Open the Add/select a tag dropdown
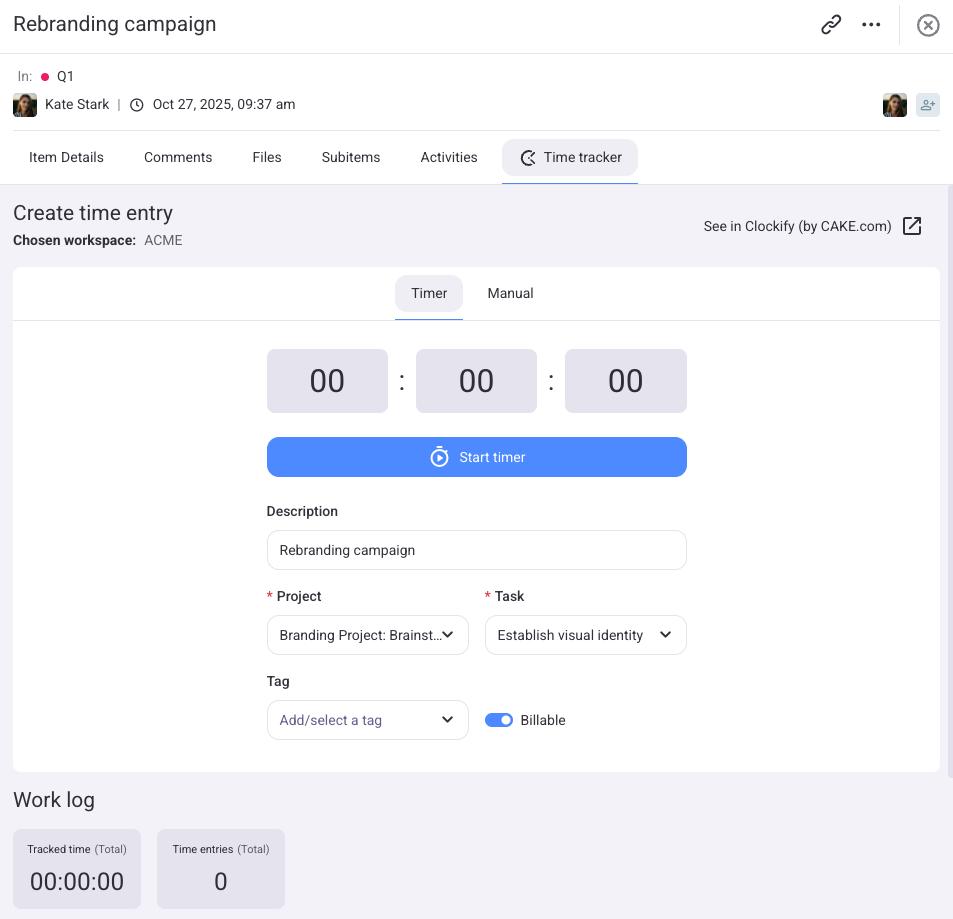The width and height of the screenshot is (953, 919). [x=367, y=720]
